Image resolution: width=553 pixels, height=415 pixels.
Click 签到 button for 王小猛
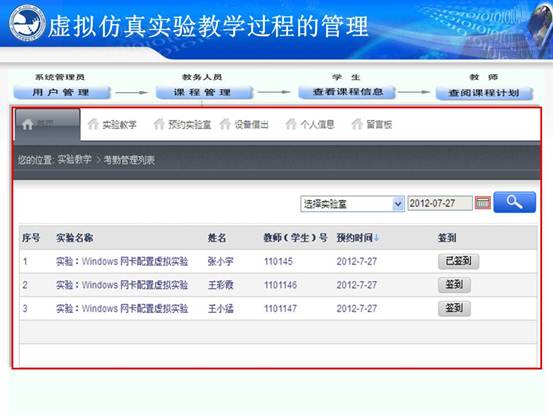pyautogui.click(x=454, y=309)
